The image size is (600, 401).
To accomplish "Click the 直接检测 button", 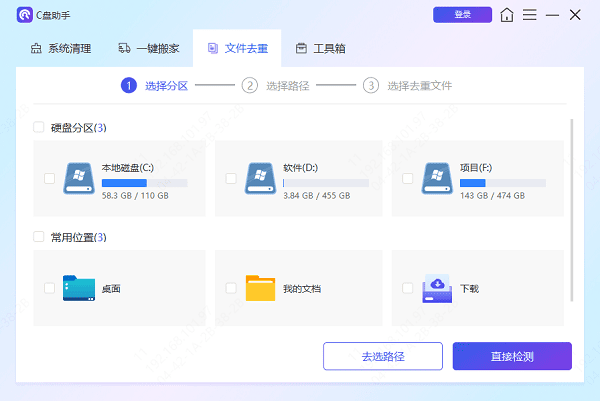I will pos(511,356).
